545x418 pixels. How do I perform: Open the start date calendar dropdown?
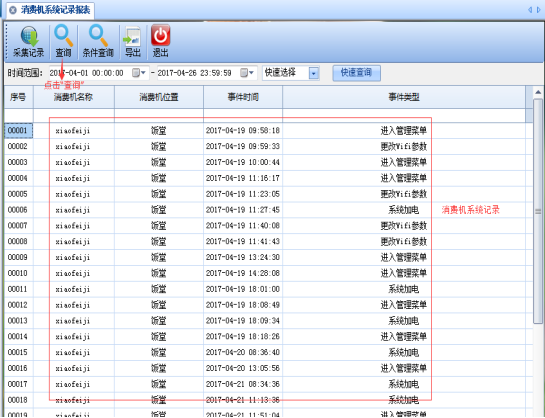point(139,73)
